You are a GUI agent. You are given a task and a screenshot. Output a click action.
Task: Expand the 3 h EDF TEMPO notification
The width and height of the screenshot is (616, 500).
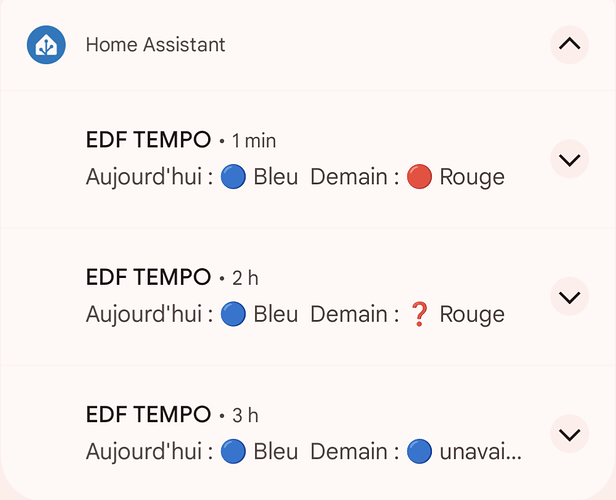click(x=569, y=434)
